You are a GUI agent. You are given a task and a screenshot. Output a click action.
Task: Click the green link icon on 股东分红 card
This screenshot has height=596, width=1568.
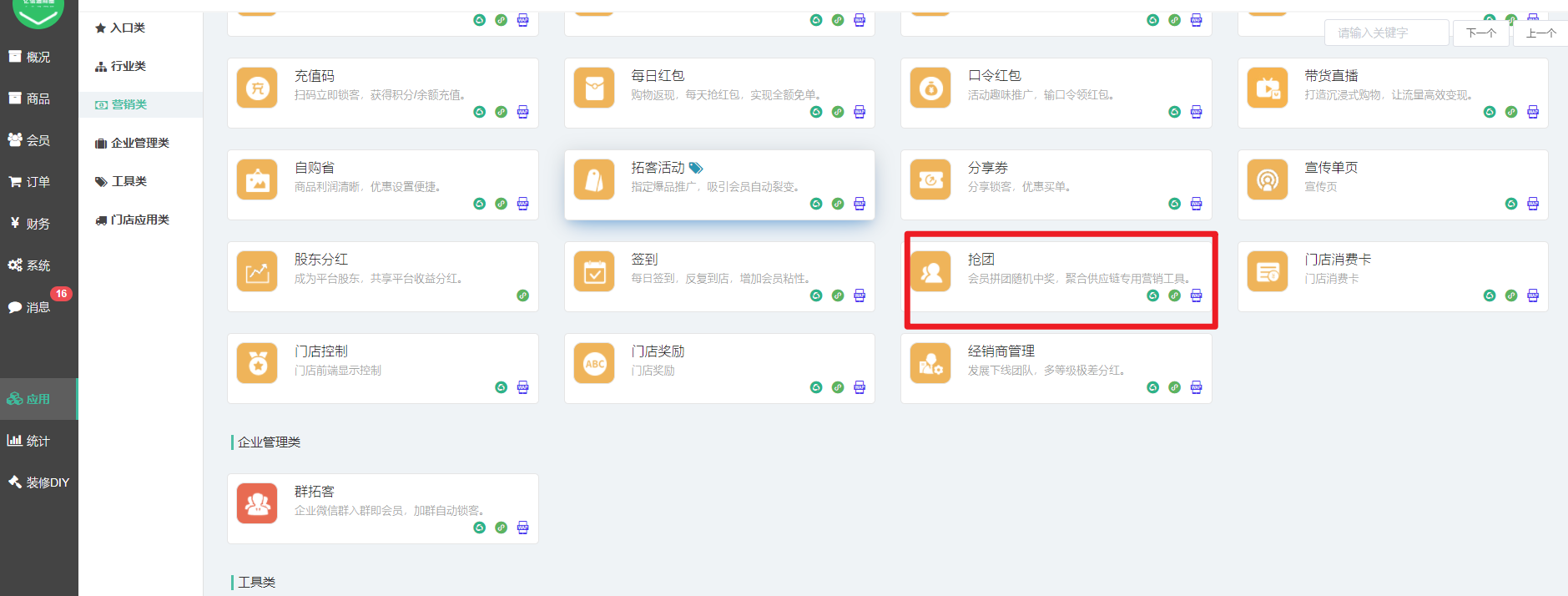point(522,295)
